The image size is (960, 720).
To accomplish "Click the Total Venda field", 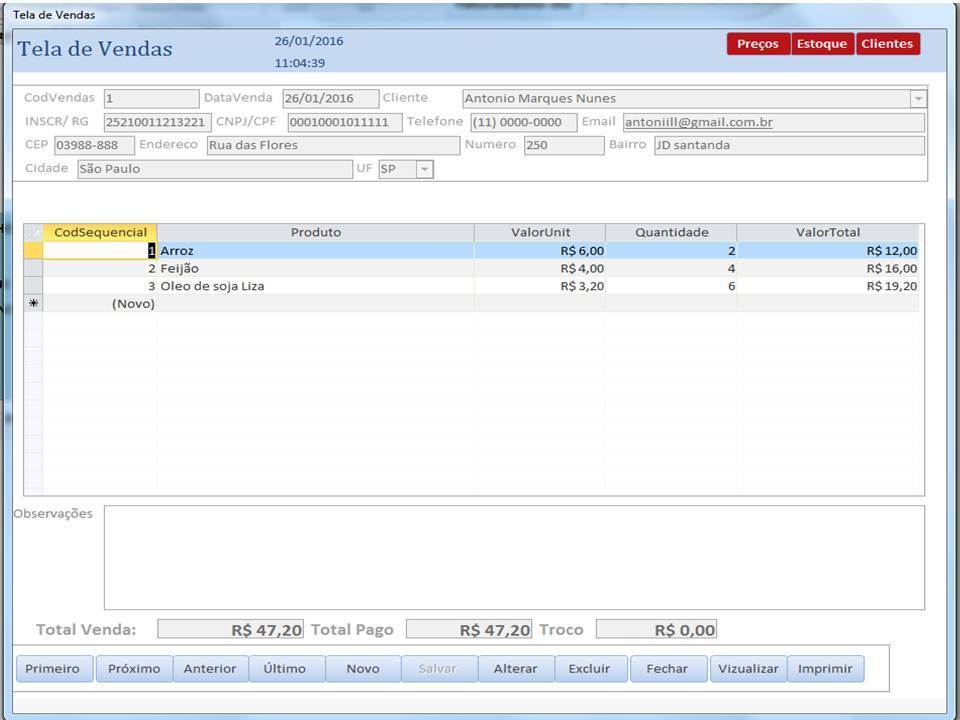I will pos(230,629).
